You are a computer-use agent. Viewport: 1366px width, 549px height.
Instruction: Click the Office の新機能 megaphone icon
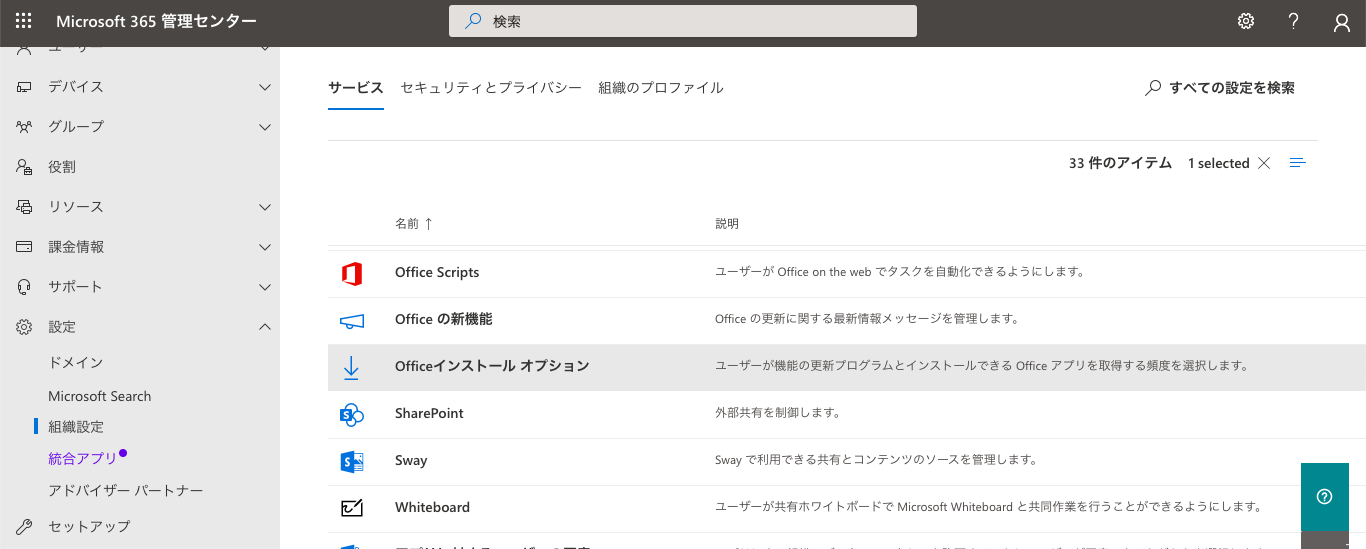351,320
